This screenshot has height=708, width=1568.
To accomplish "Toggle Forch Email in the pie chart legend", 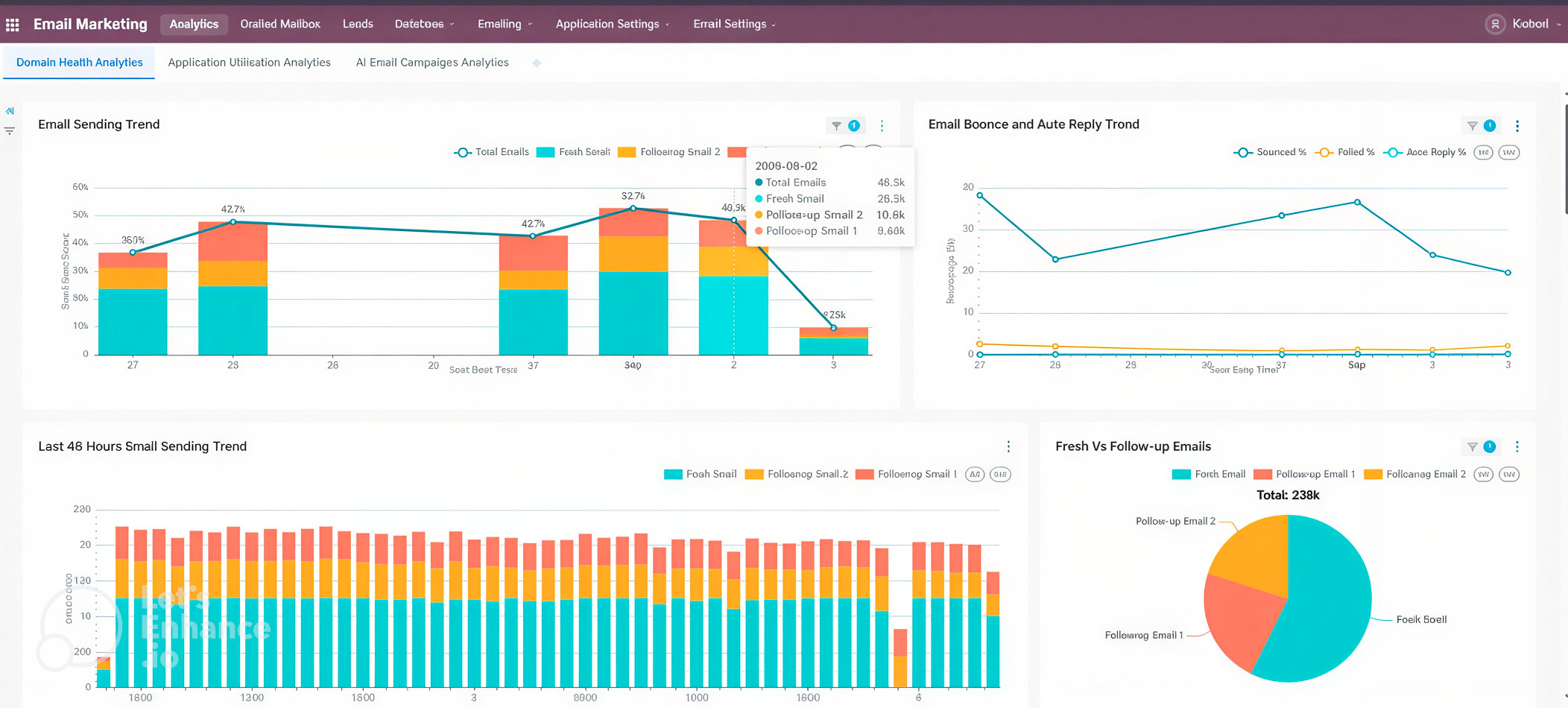I will (x=1209, y=474).
